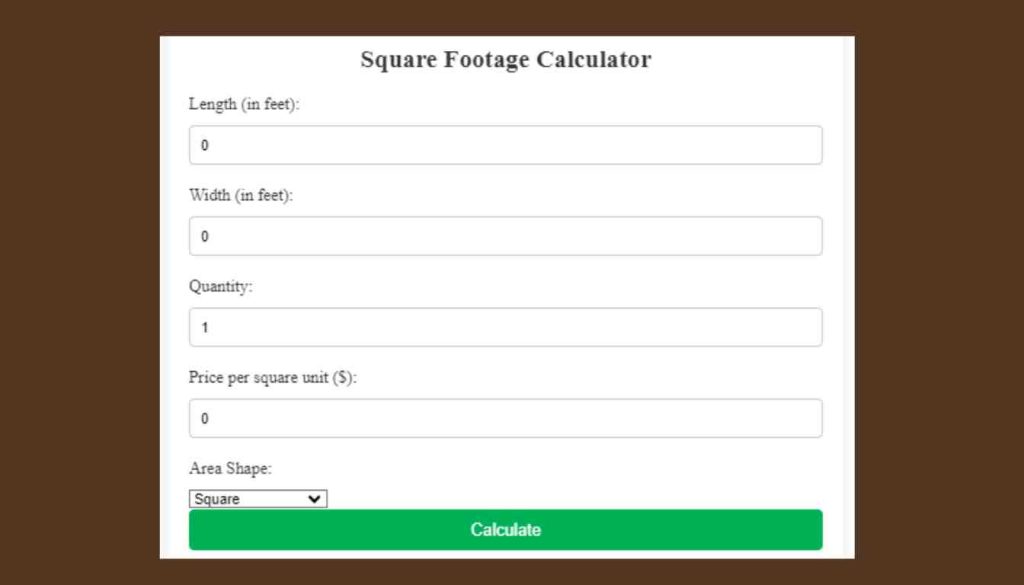Click the 1 in the Quantity box

click(x=205, y=326)
